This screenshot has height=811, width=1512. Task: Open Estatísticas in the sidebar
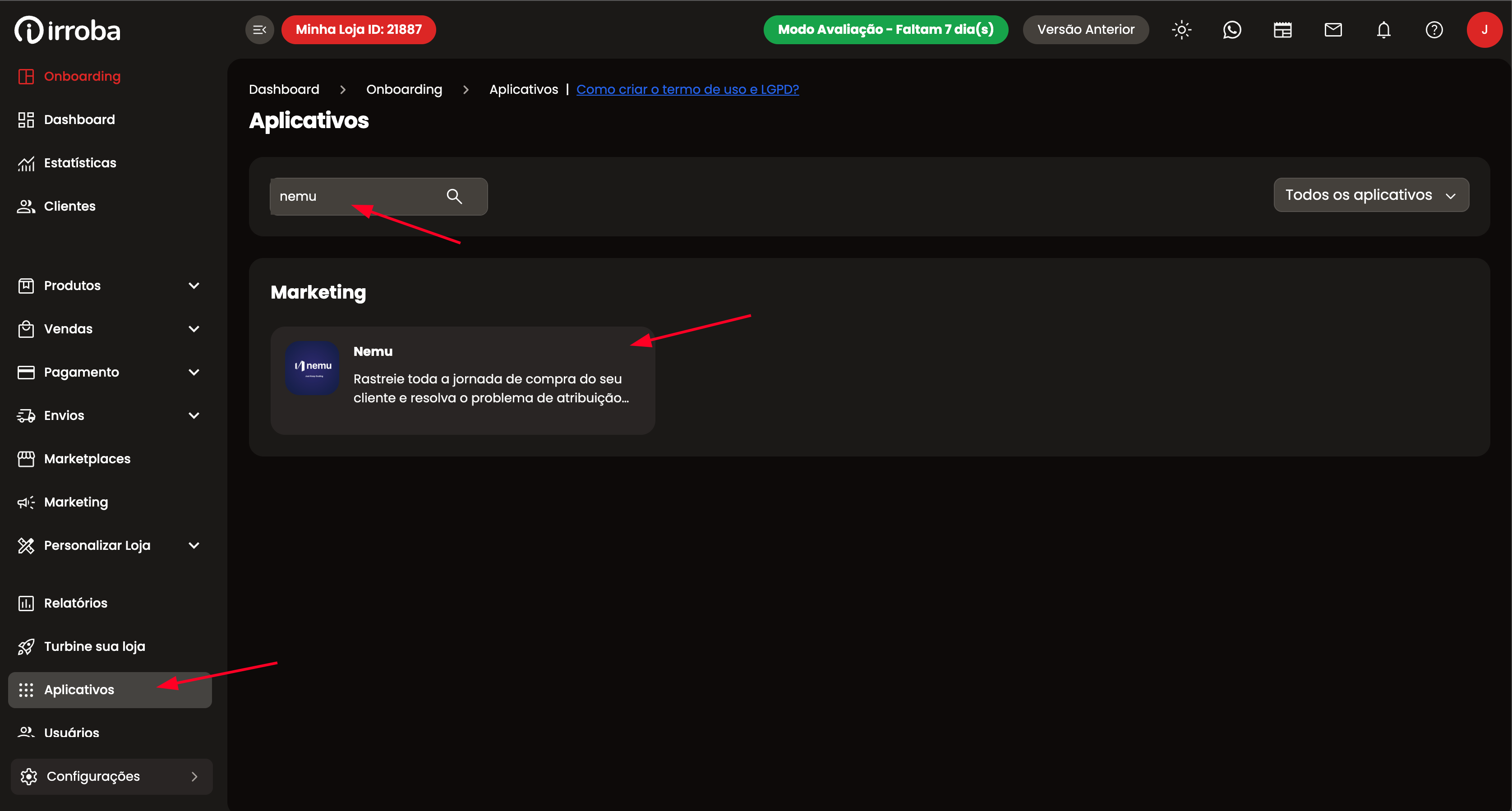tap(80, 163)
